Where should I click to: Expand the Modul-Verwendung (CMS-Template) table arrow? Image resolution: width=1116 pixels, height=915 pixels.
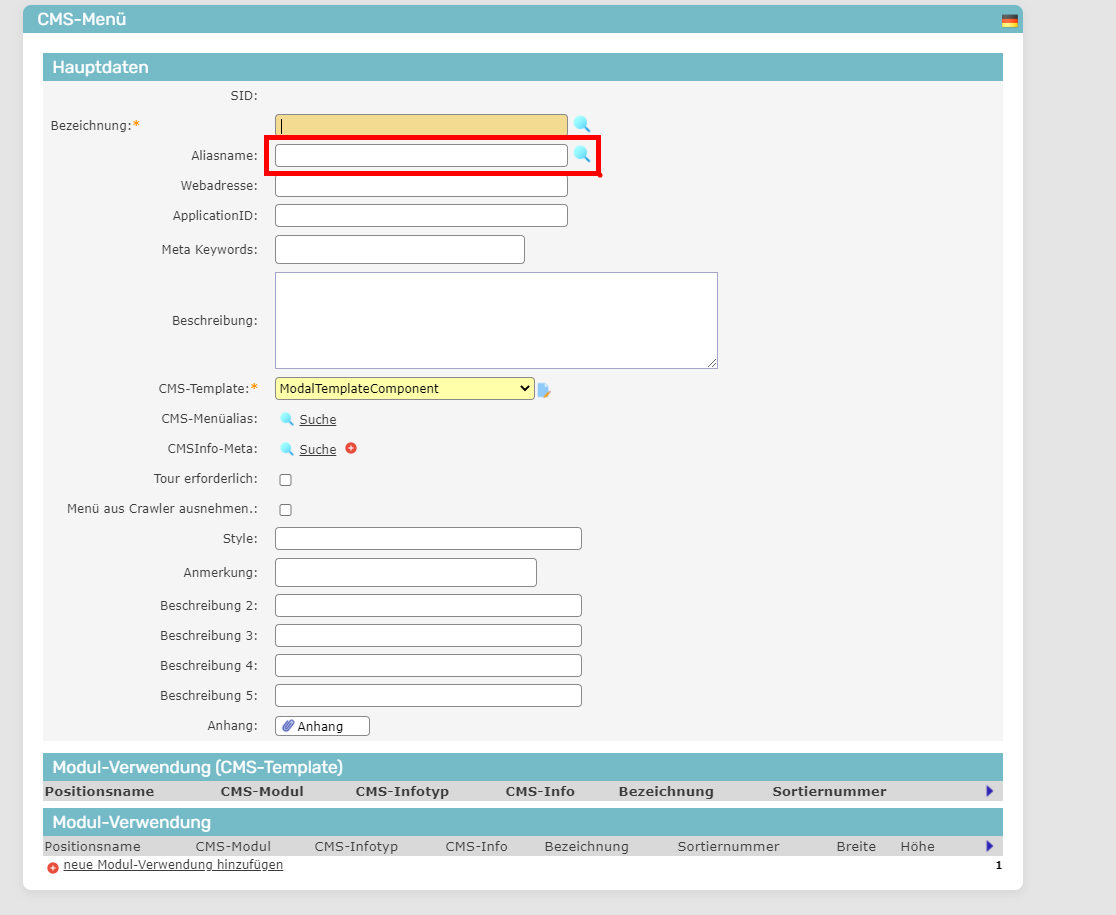[x=989, y=791]
